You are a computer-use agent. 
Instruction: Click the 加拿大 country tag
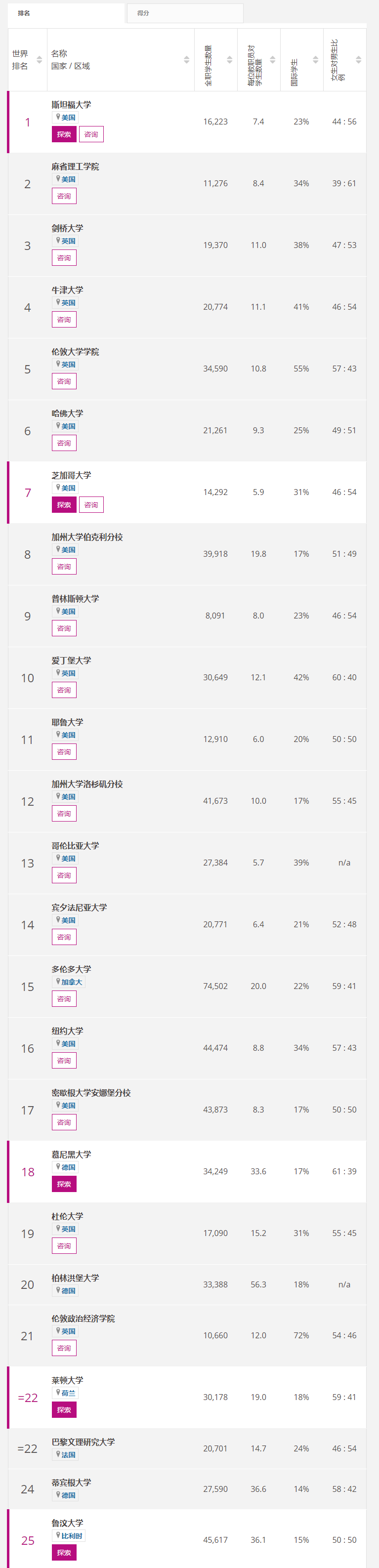pyautogui.click(x=69, y=982)
